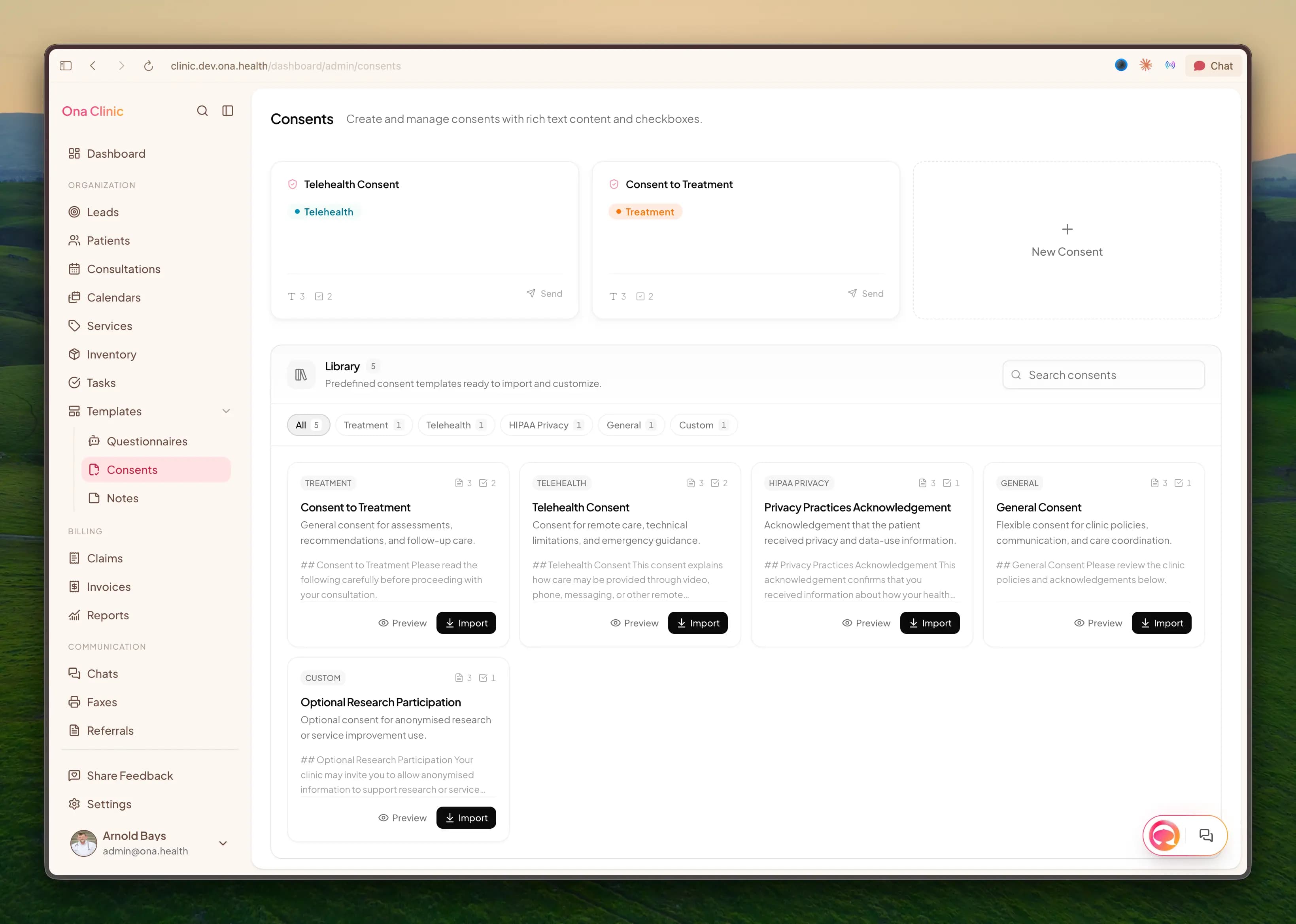Send the Consent to Treatment form

click(865, 294)
